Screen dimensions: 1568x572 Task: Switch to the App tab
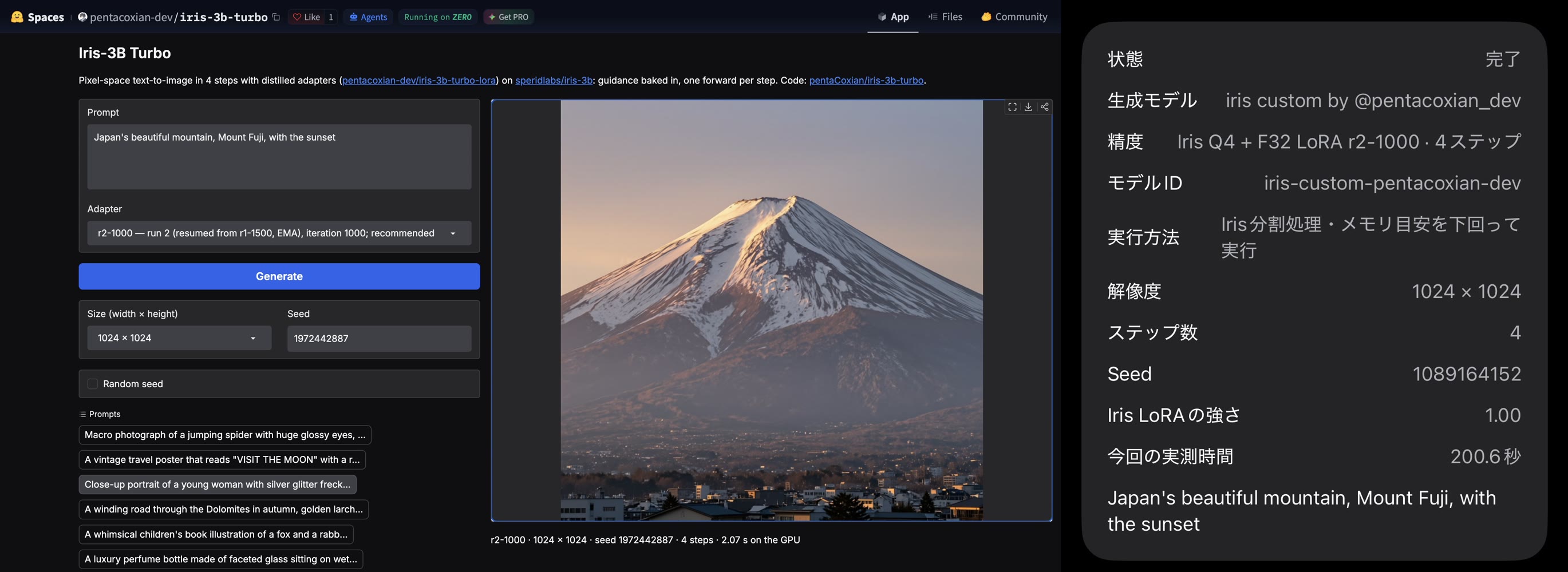point(892,17)
